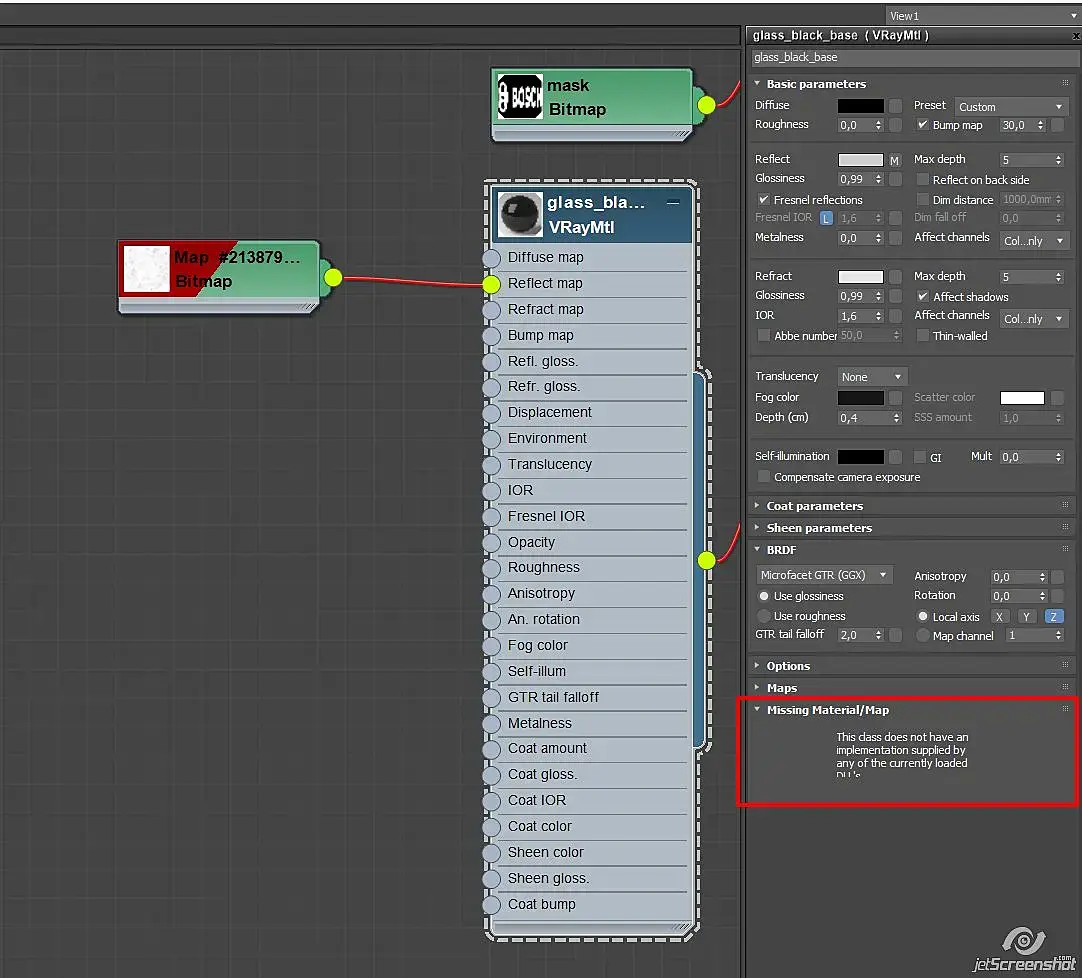Click the Displacement input socket
The width and height of the screenshot is (1082, 978).
491,413
